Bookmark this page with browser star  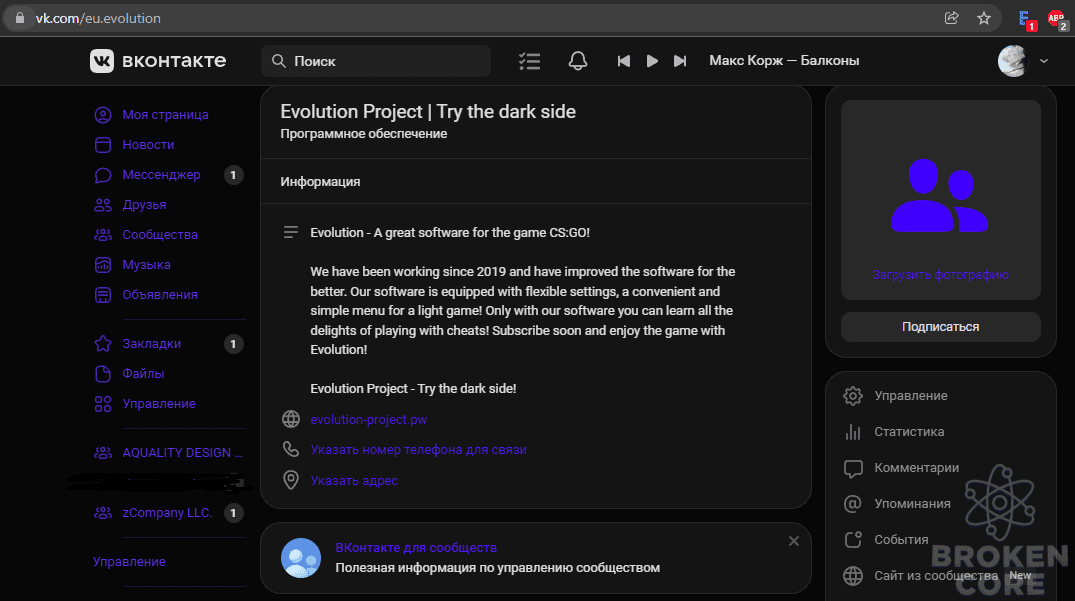point(984,18)
